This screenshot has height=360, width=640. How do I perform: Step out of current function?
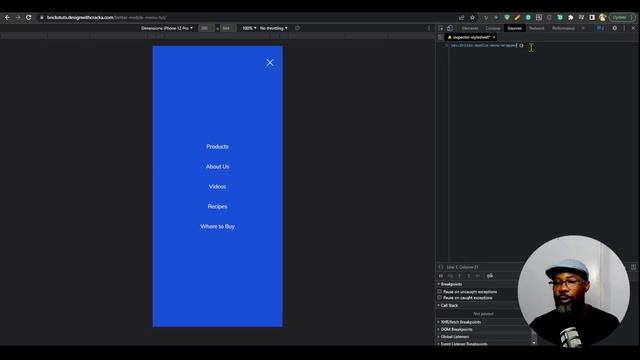(469, 276)
